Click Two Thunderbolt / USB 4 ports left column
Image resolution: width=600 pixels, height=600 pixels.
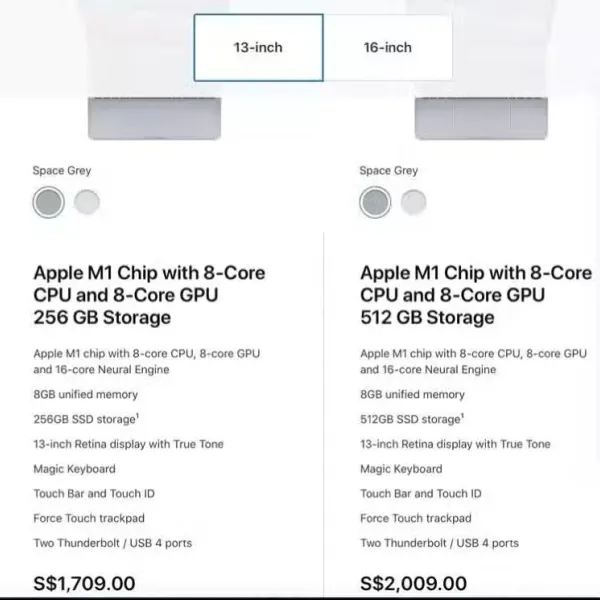112,543
